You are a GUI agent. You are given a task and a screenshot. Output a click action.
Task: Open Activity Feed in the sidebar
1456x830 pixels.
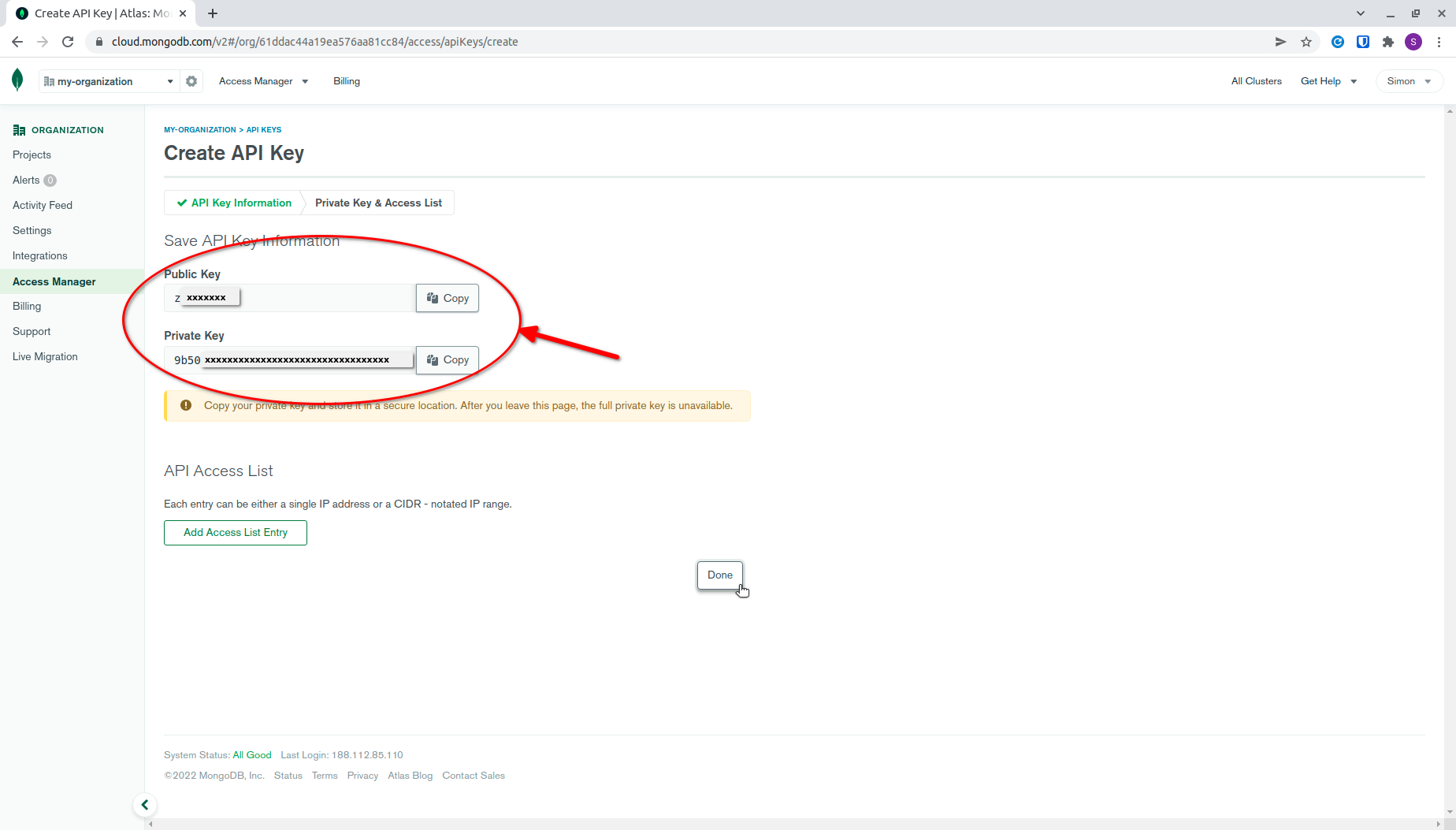(x=43, y=205)
